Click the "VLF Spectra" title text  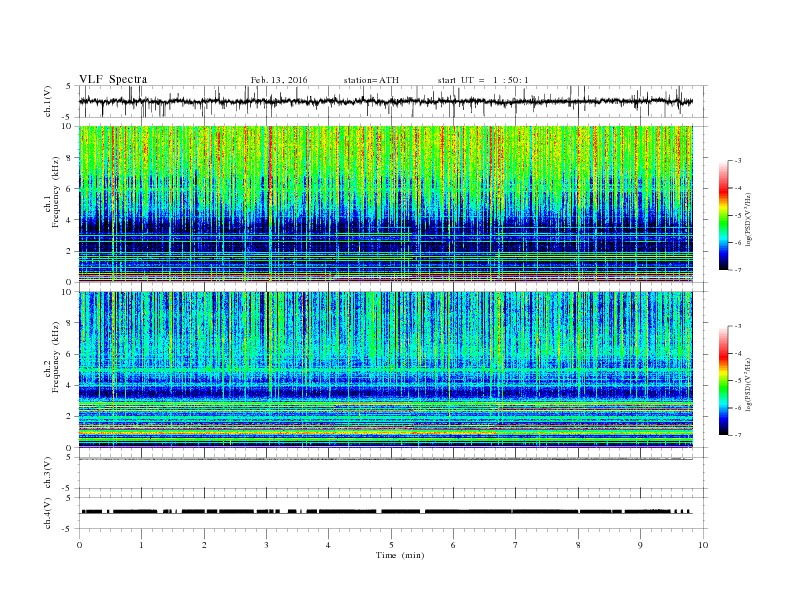[x=113, y=79]
